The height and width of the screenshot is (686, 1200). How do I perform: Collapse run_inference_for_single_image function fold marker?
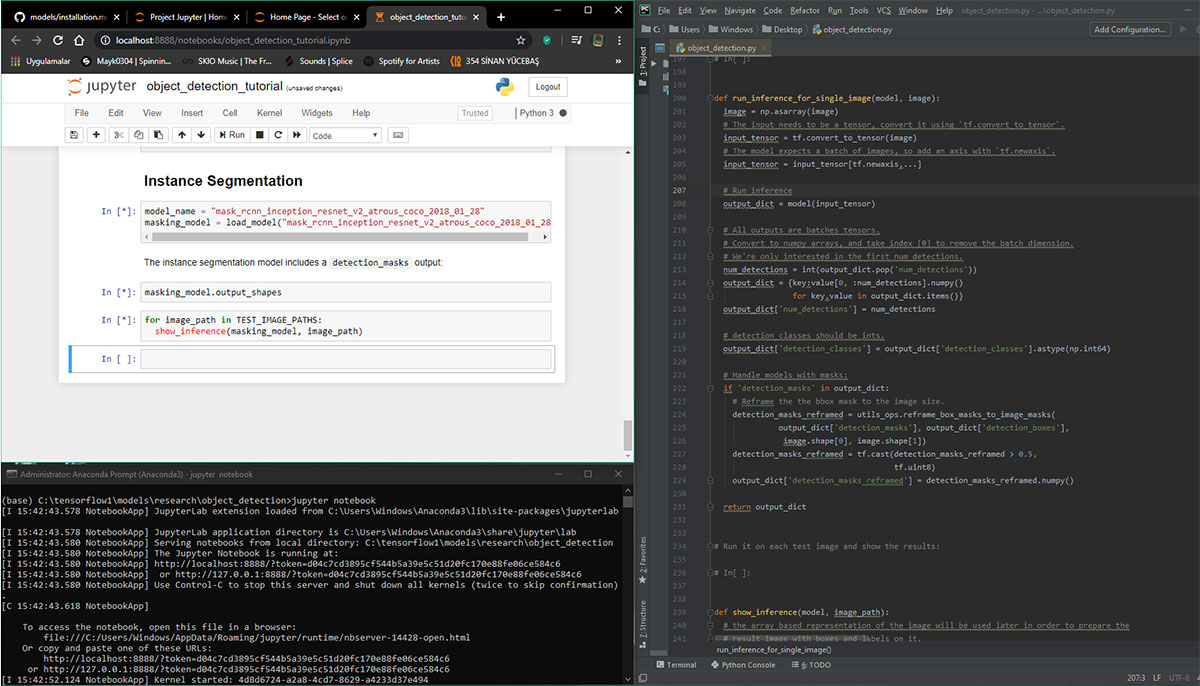pos(708,98)
